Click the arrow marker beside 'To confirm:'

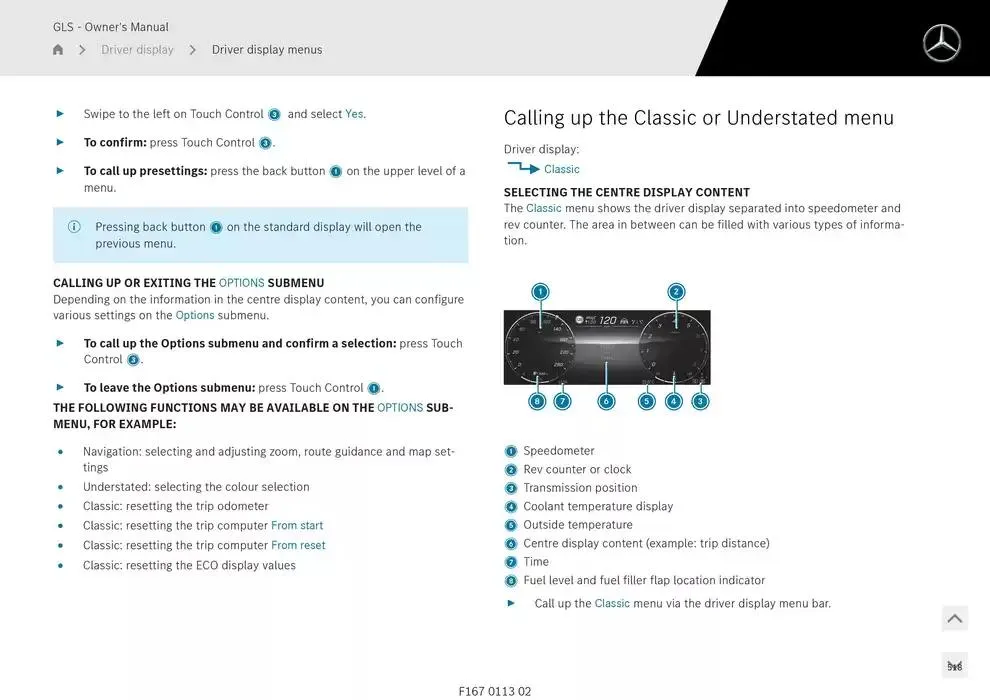pyautogui.click(x=60, y=142)
